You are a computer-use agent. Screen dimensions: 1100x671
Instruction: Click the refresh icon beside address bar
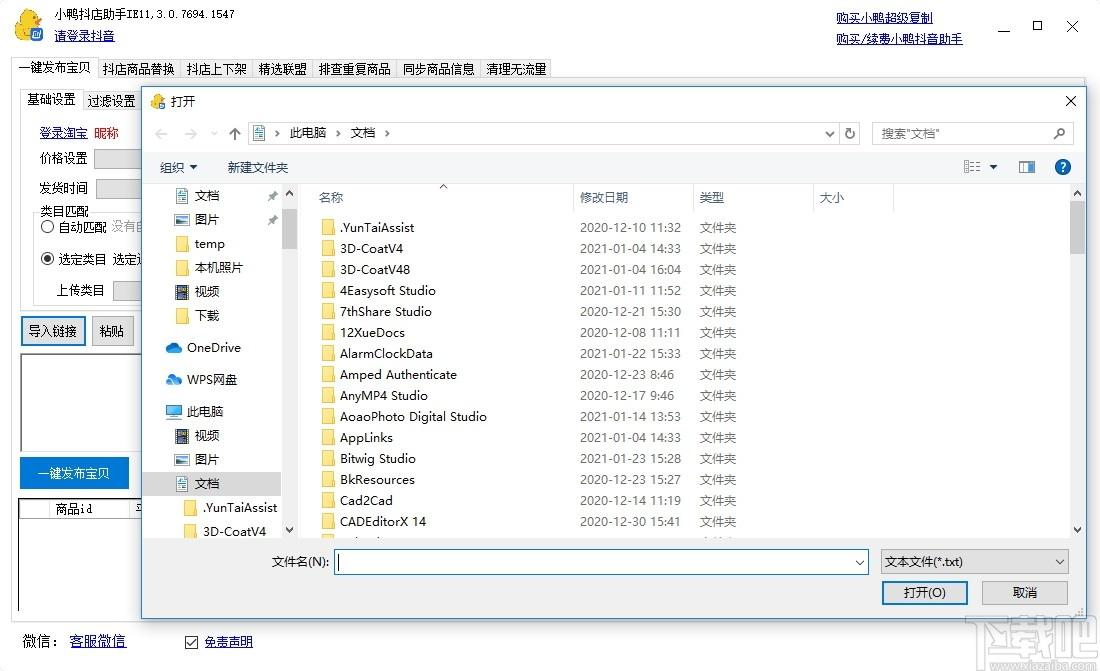coord(850,133)
